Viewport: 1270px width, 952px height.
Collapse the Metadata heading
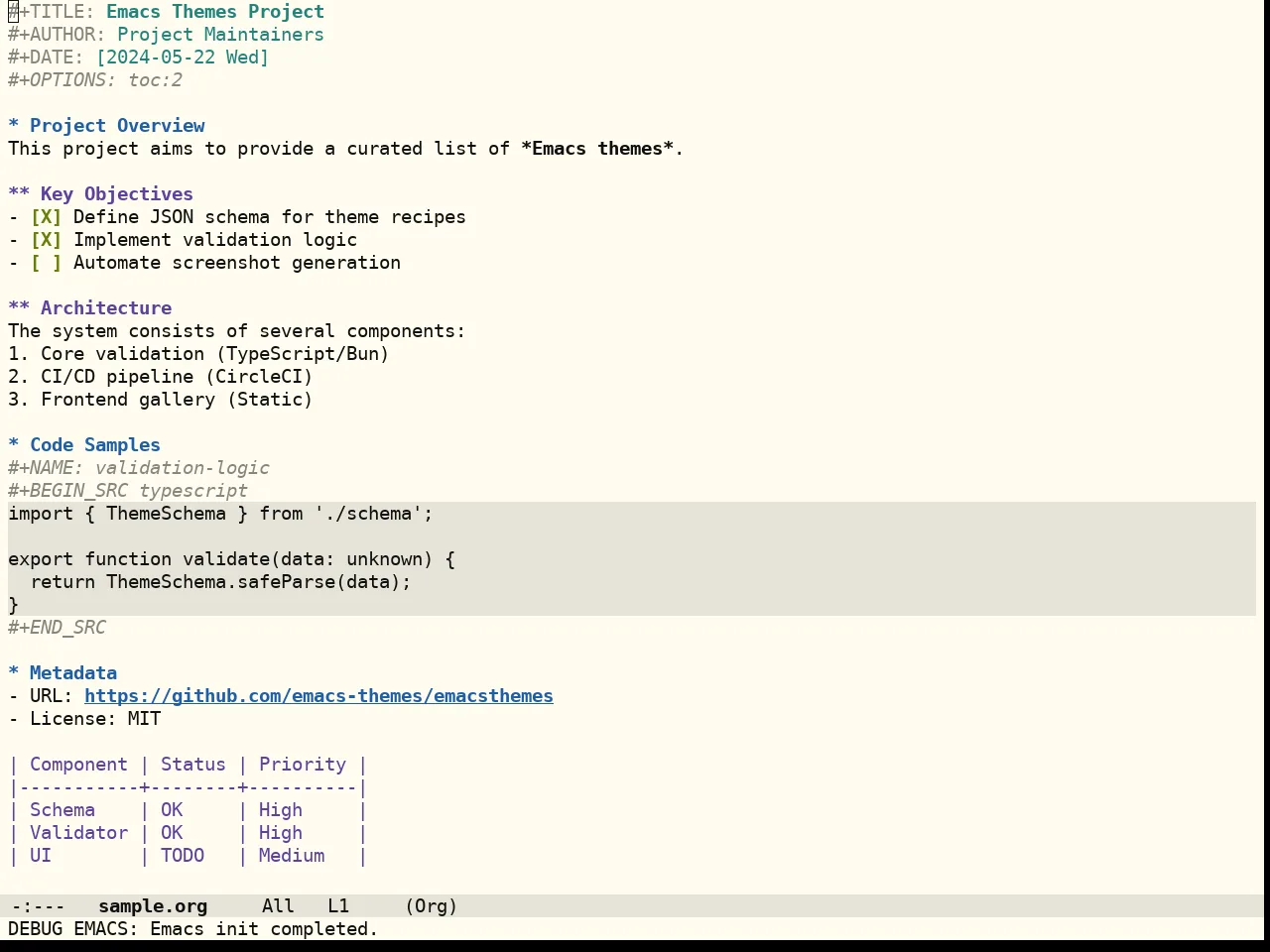(x=63, y=673)
